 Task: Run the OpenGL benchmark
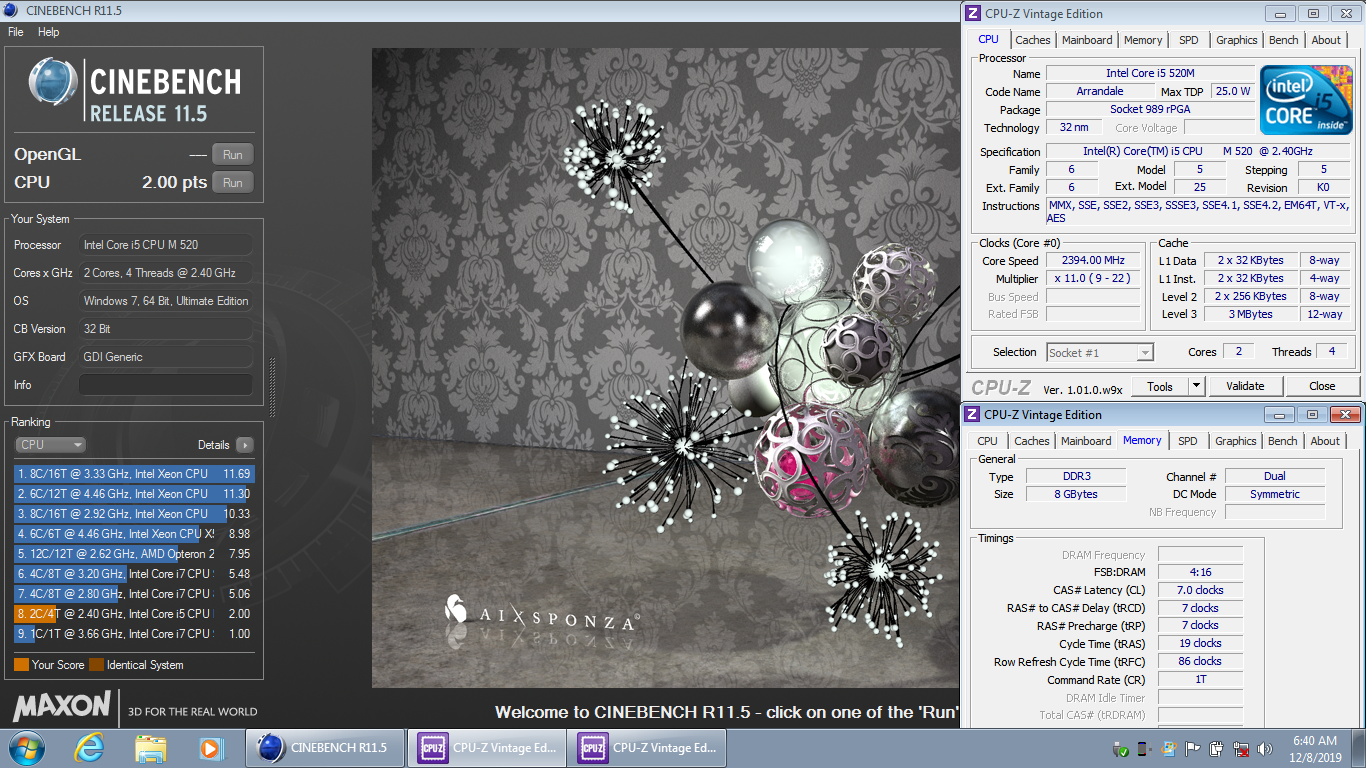(233, 154)
